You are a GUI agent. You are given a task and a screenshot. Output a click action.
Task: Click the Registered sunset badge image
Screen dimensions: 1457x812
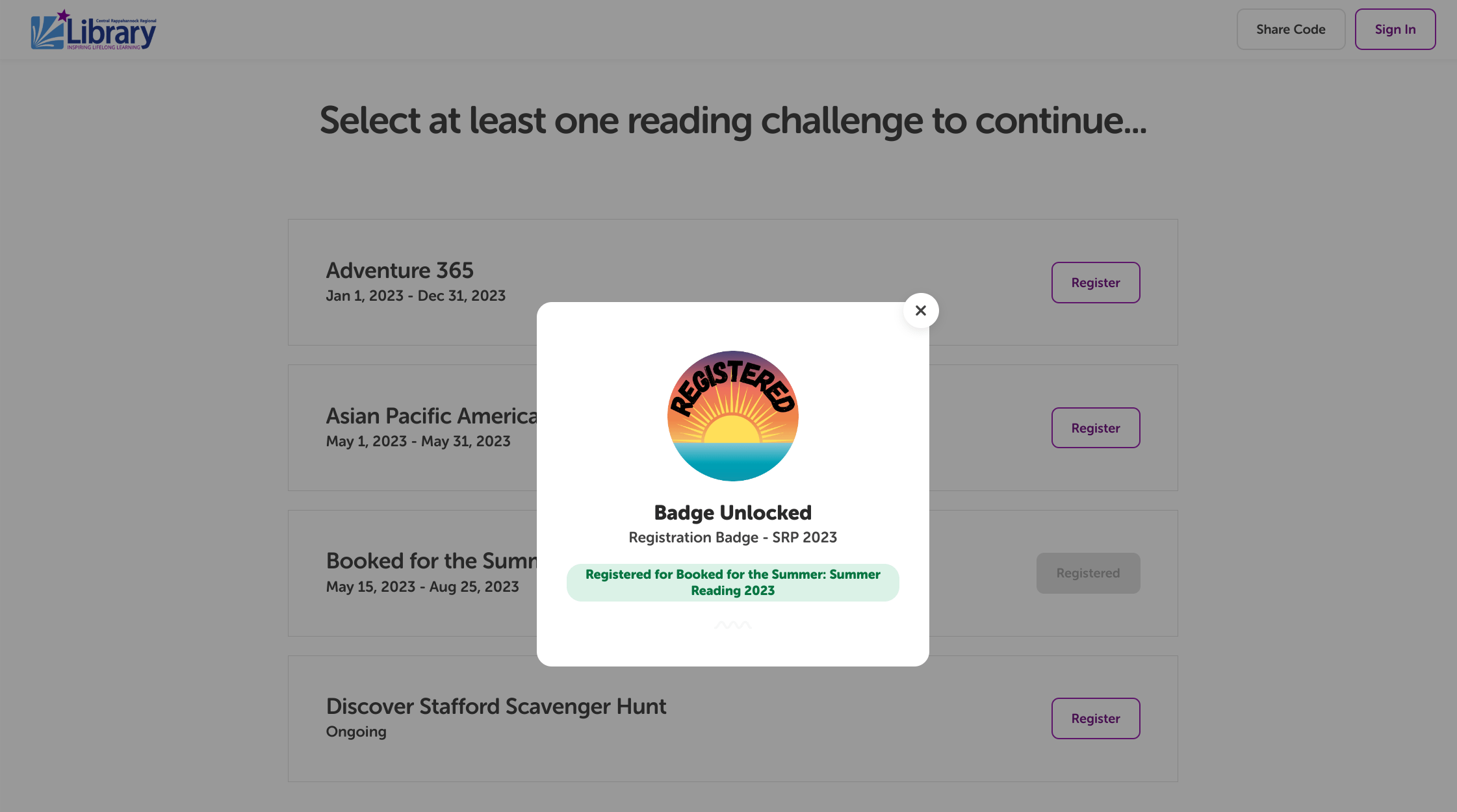(732, 416)
